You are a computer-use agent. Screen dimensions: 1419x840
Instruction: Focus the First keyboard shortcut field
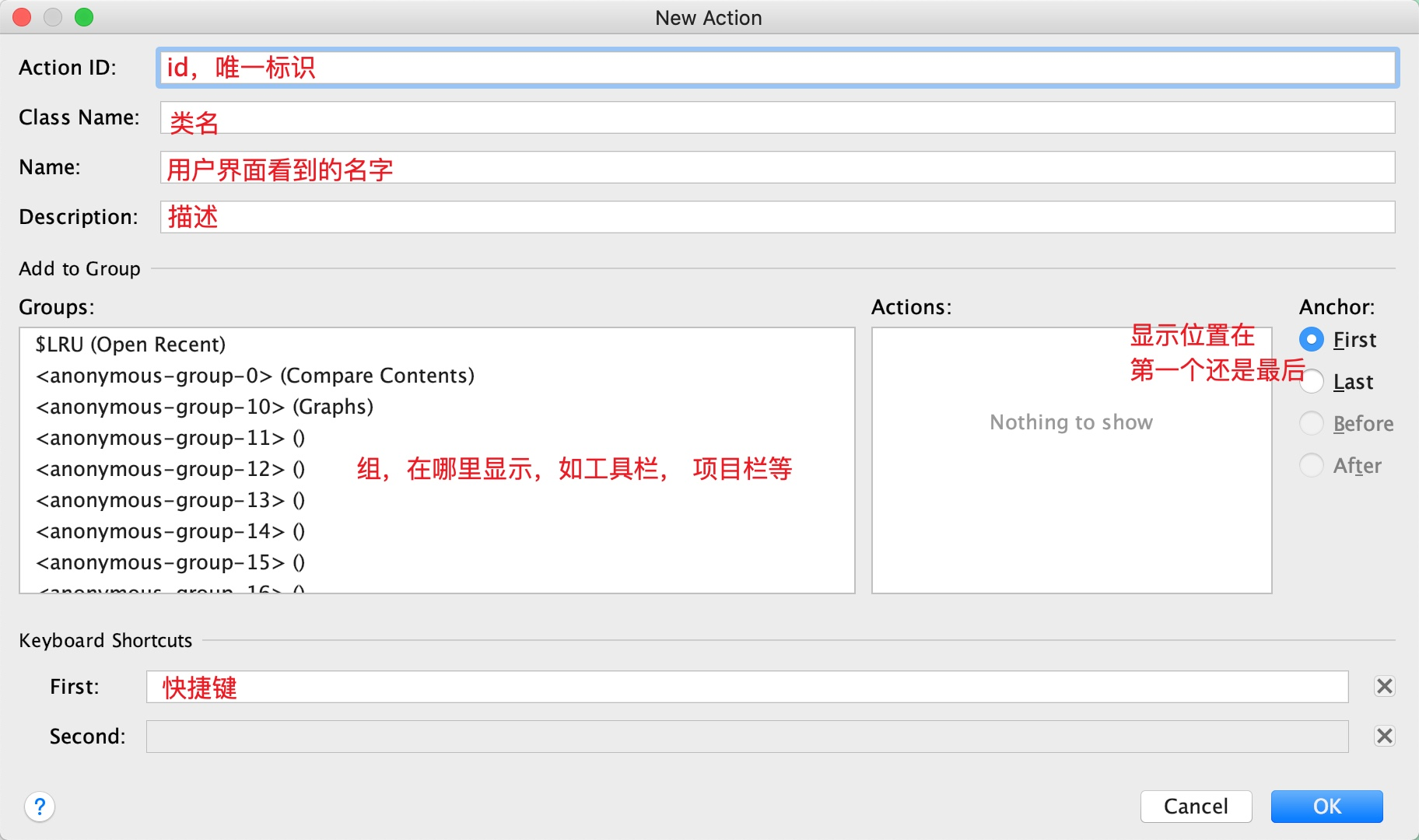tap(747, 687)
